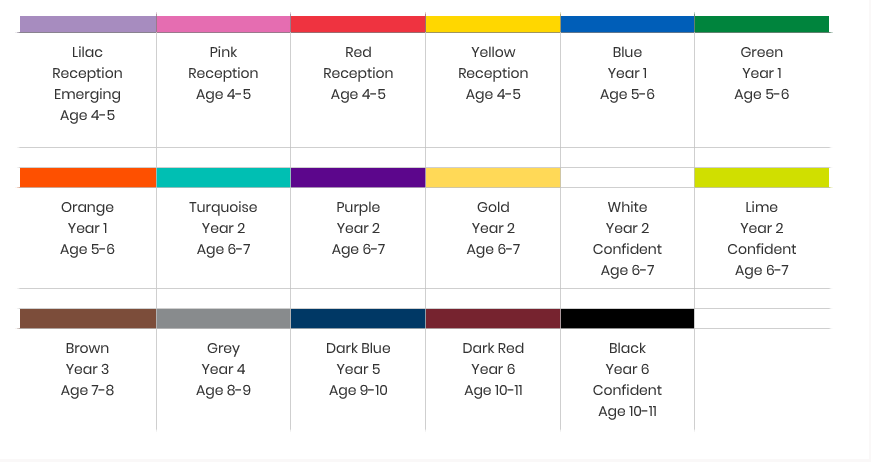Click the White Year 2 Confident text
Image resolution: width=871 pixels, height=462 pixels.
tap(627, 239)
